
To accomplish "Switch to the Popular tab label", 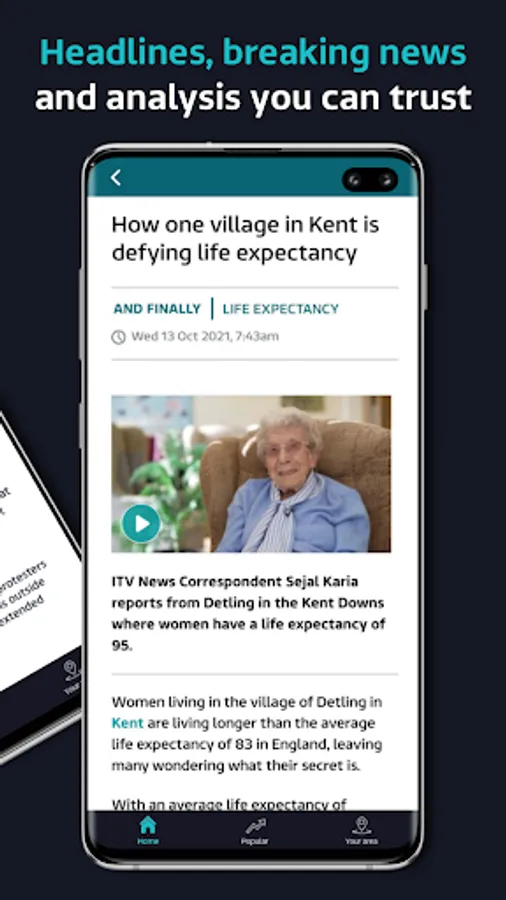I will pyautogui.click(x=255, y=841).
